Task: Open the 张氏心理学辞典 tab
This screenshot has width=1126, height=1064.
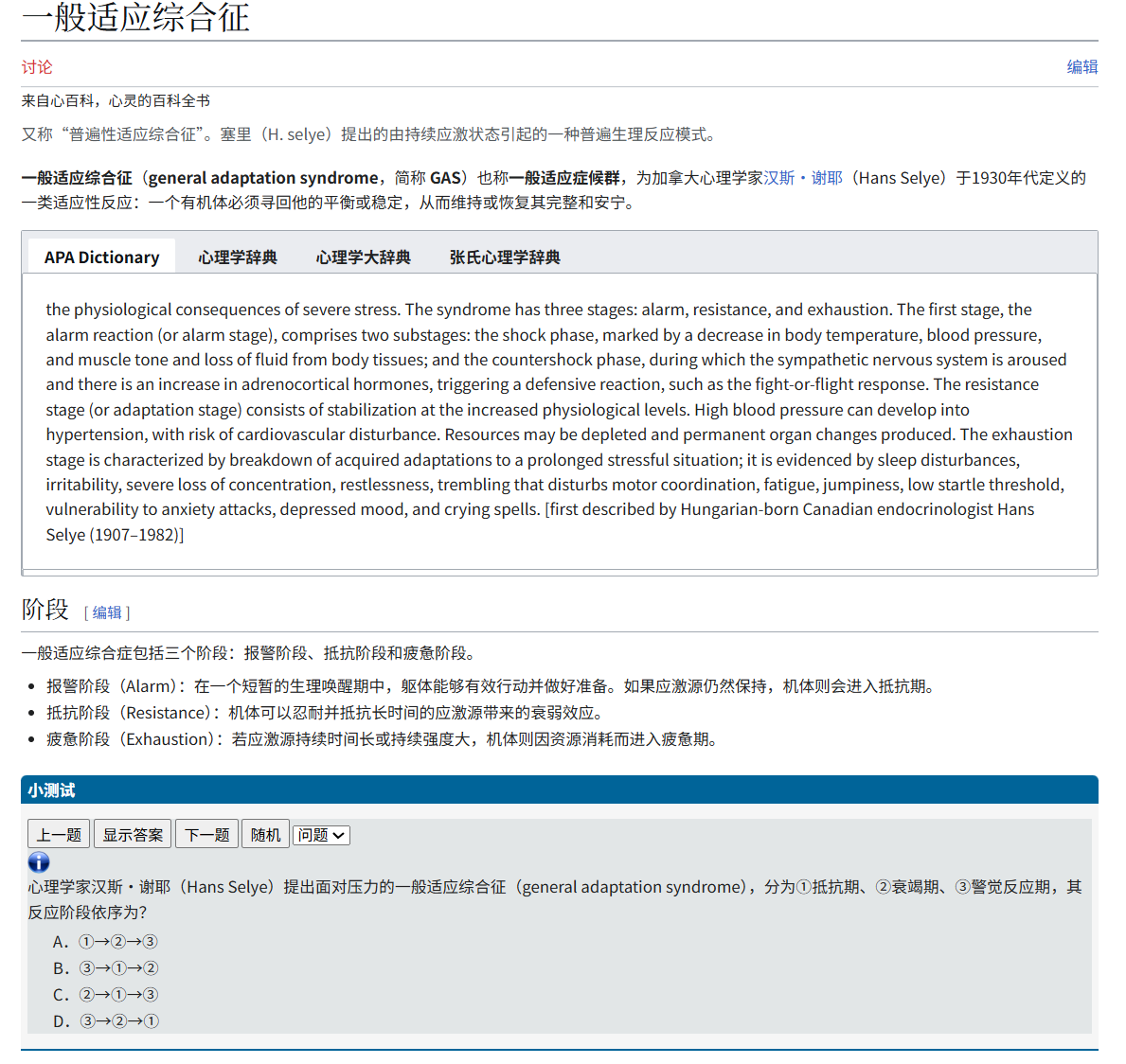Action: point(505,257)
